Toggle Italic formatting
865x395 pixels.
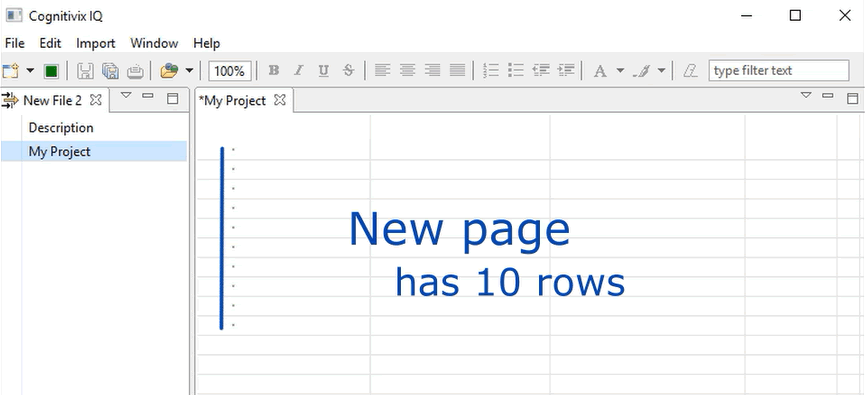pos(298,71)
